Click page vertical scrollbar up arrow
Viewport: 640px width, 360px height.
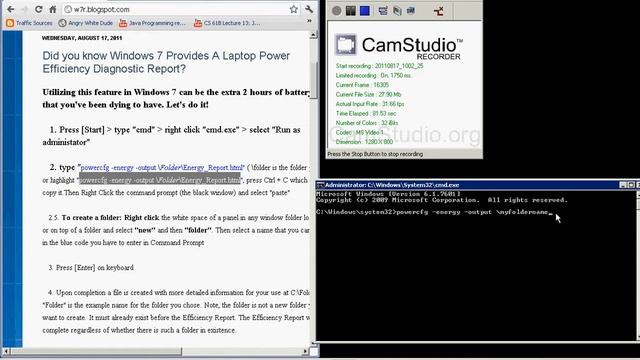tap(313, 35)
